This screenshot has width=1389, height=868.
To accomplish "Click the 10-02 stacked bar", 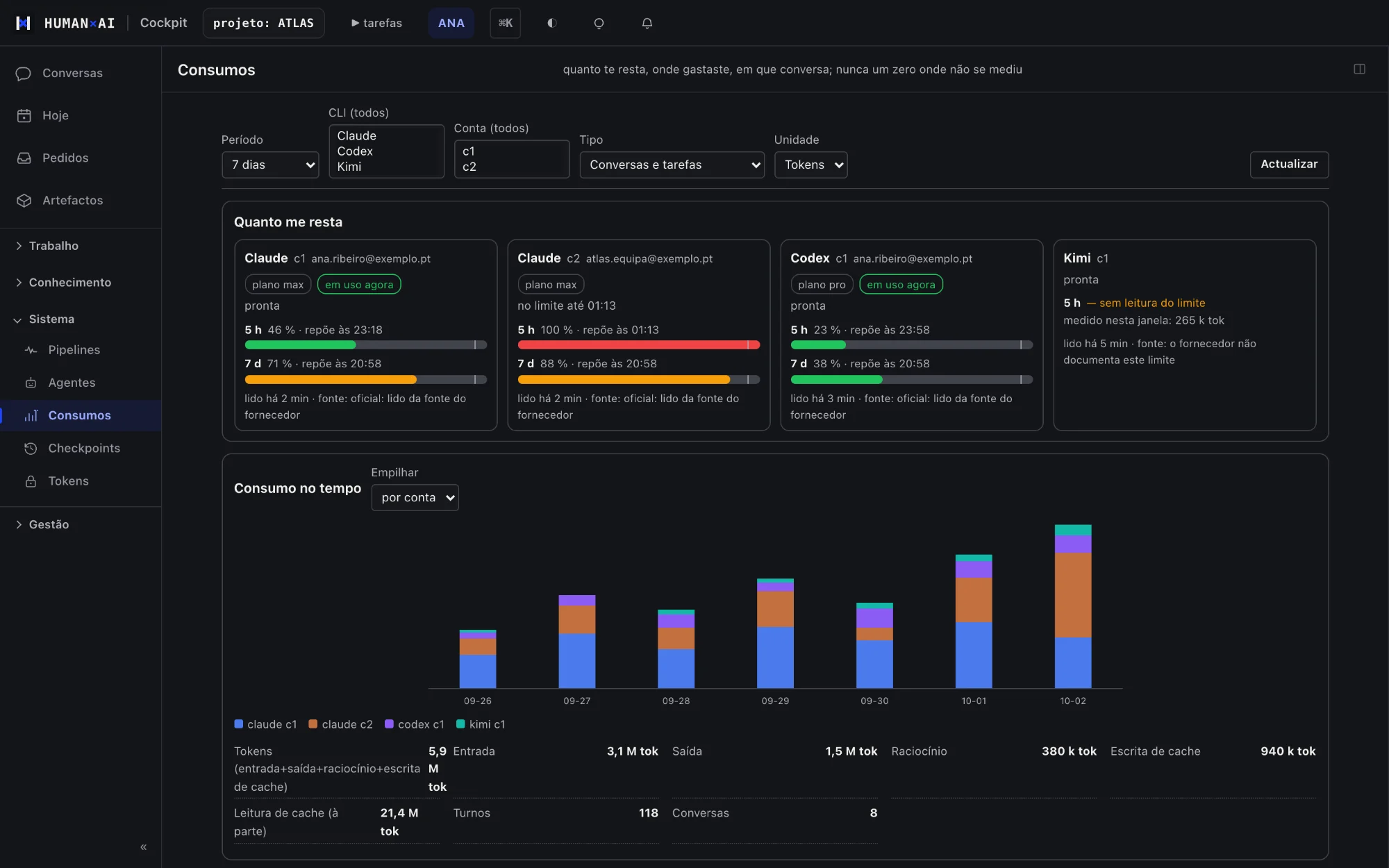I will [1072, 606].
